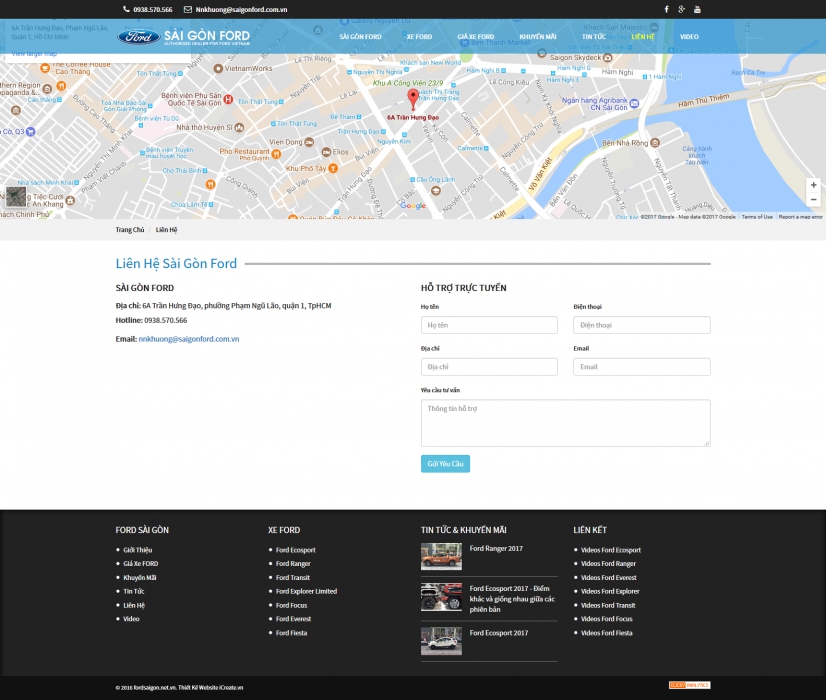Open Giới Thiệu footer link
The image size is (826, 700).
point(137,550)
